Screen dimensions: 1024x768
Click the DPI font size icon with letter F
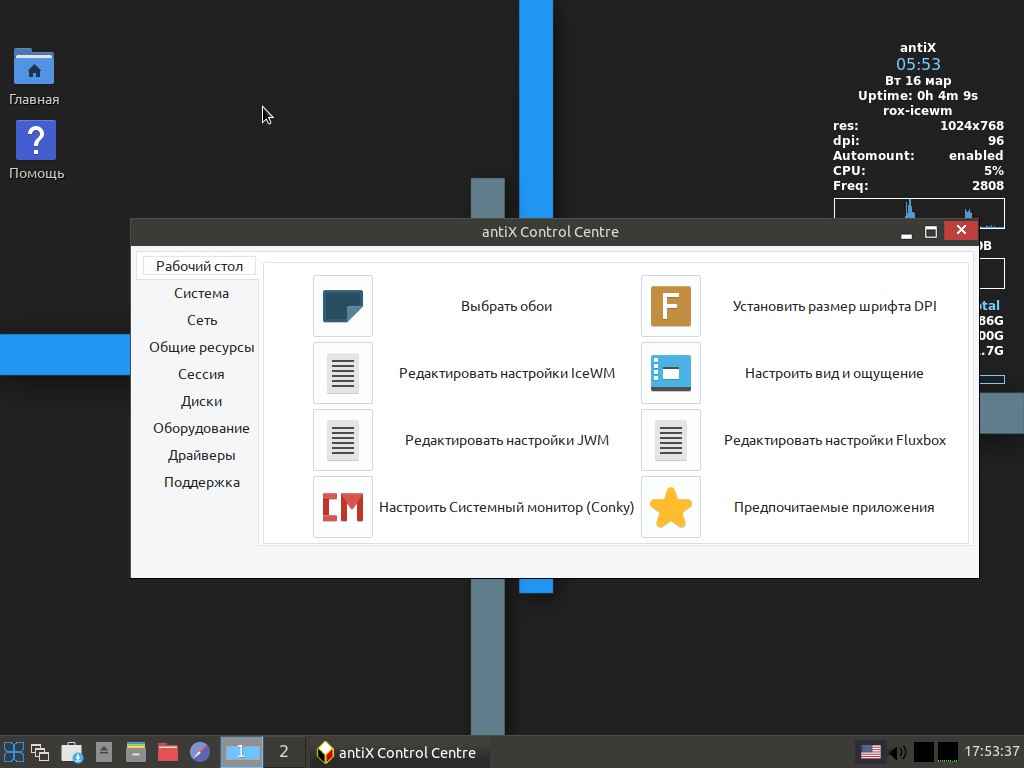671,306
